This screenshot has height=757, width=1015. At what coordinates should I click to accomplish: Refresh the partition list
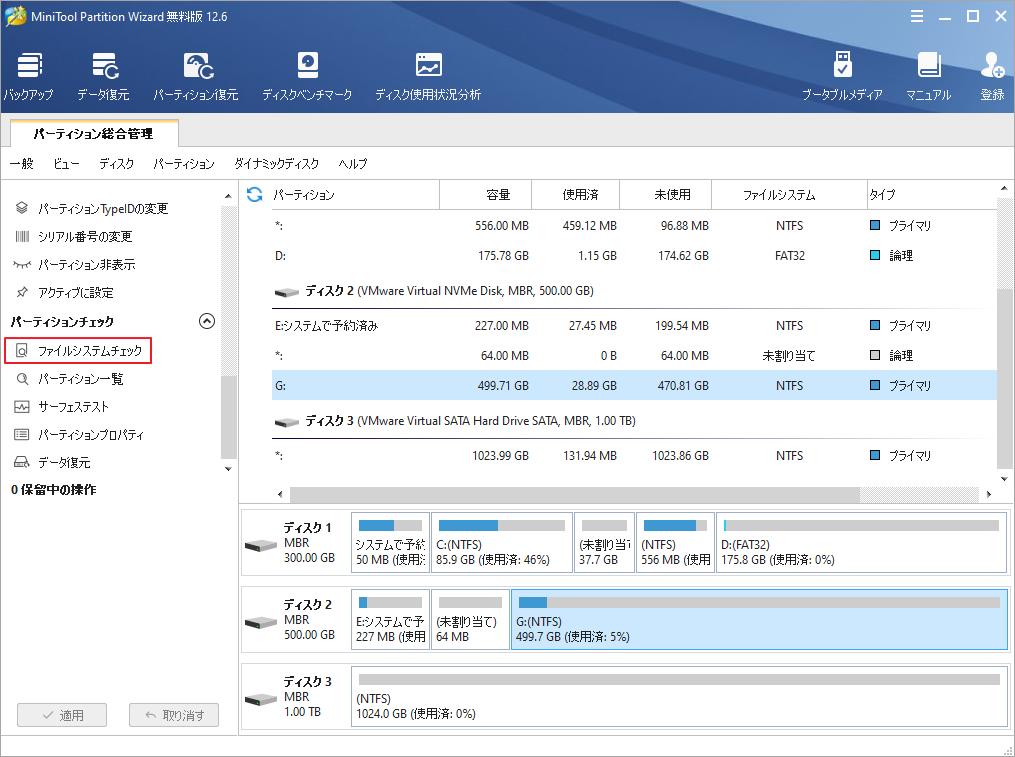pos(254,194)
